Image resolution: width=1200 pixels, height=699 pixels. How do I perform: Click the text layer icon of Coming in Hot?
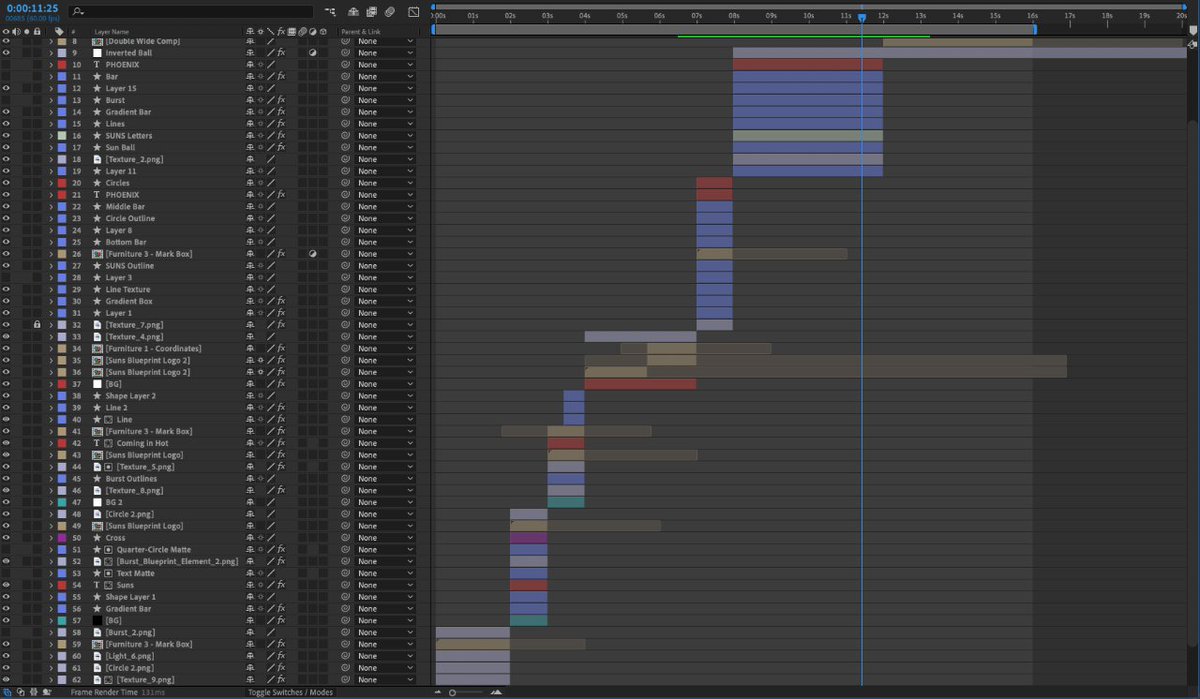coord(97,443)
